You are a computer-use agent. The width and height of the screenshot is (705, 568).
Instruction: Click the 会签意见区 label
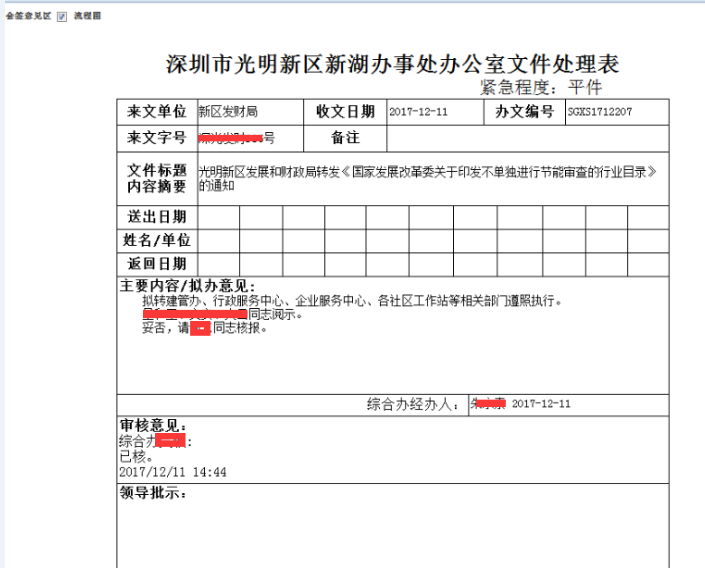click(x=28, y=16)
